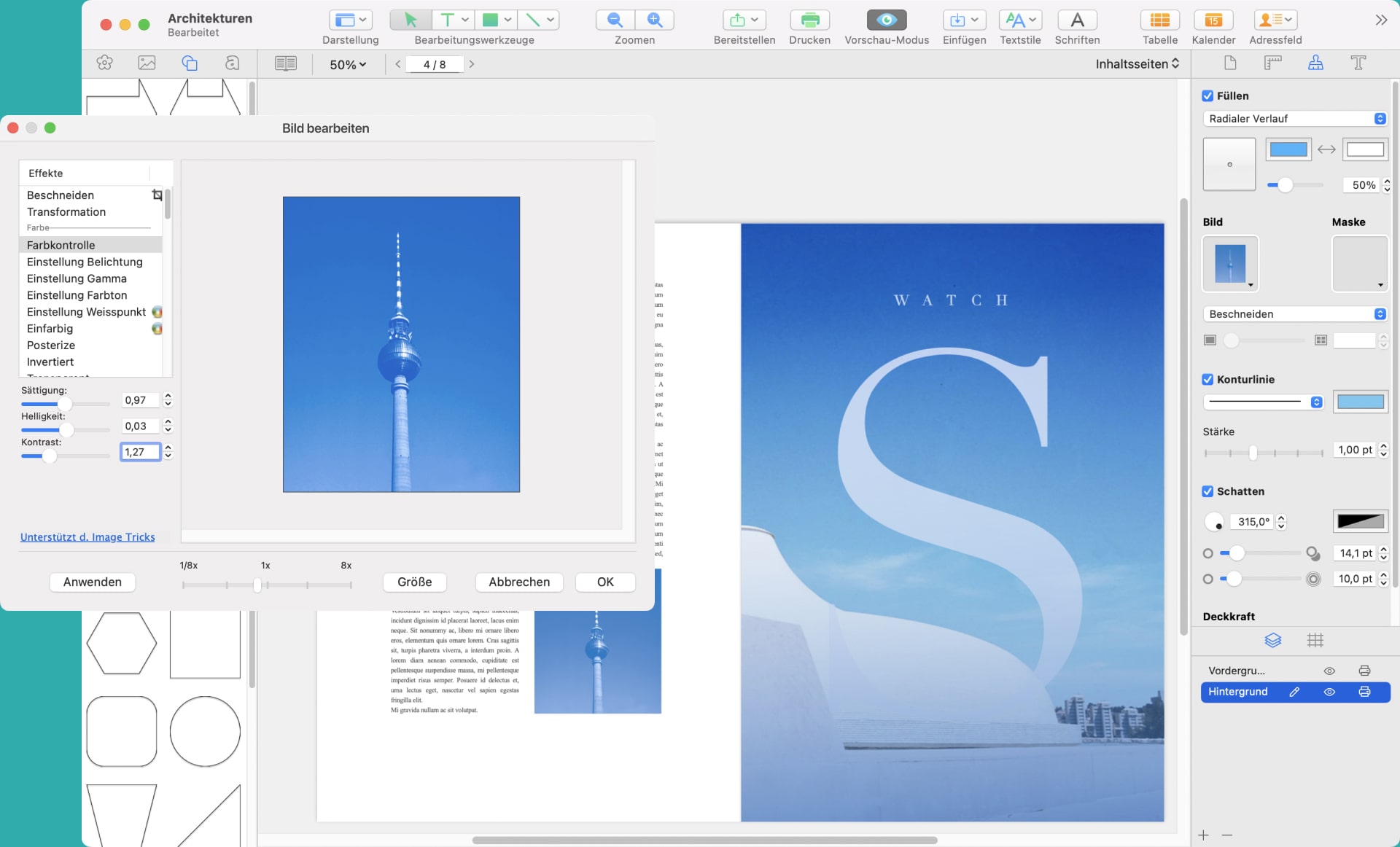The height and width of the screenshot is (847, 1400).
Task: Remove layer with minus button
Action: (1227, 835)
